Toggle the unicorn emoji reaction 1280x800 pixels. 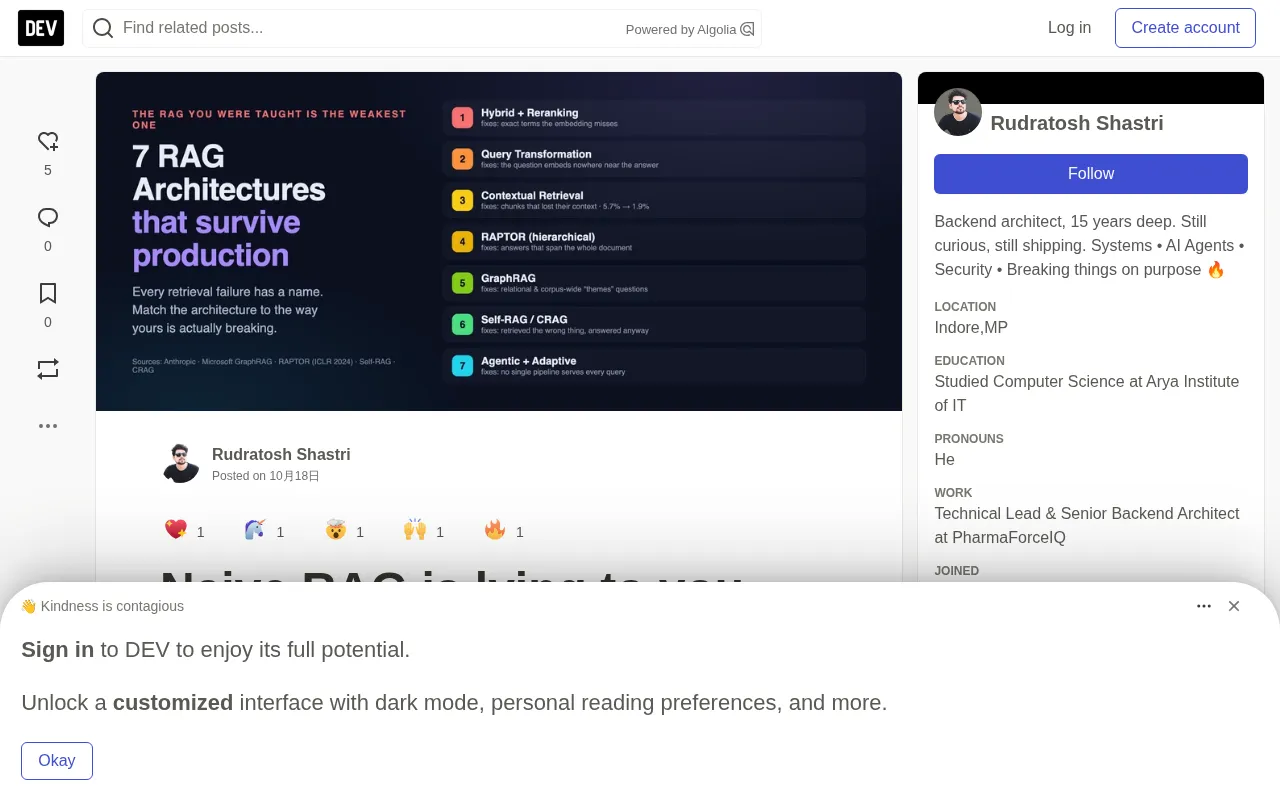point(255,530)
